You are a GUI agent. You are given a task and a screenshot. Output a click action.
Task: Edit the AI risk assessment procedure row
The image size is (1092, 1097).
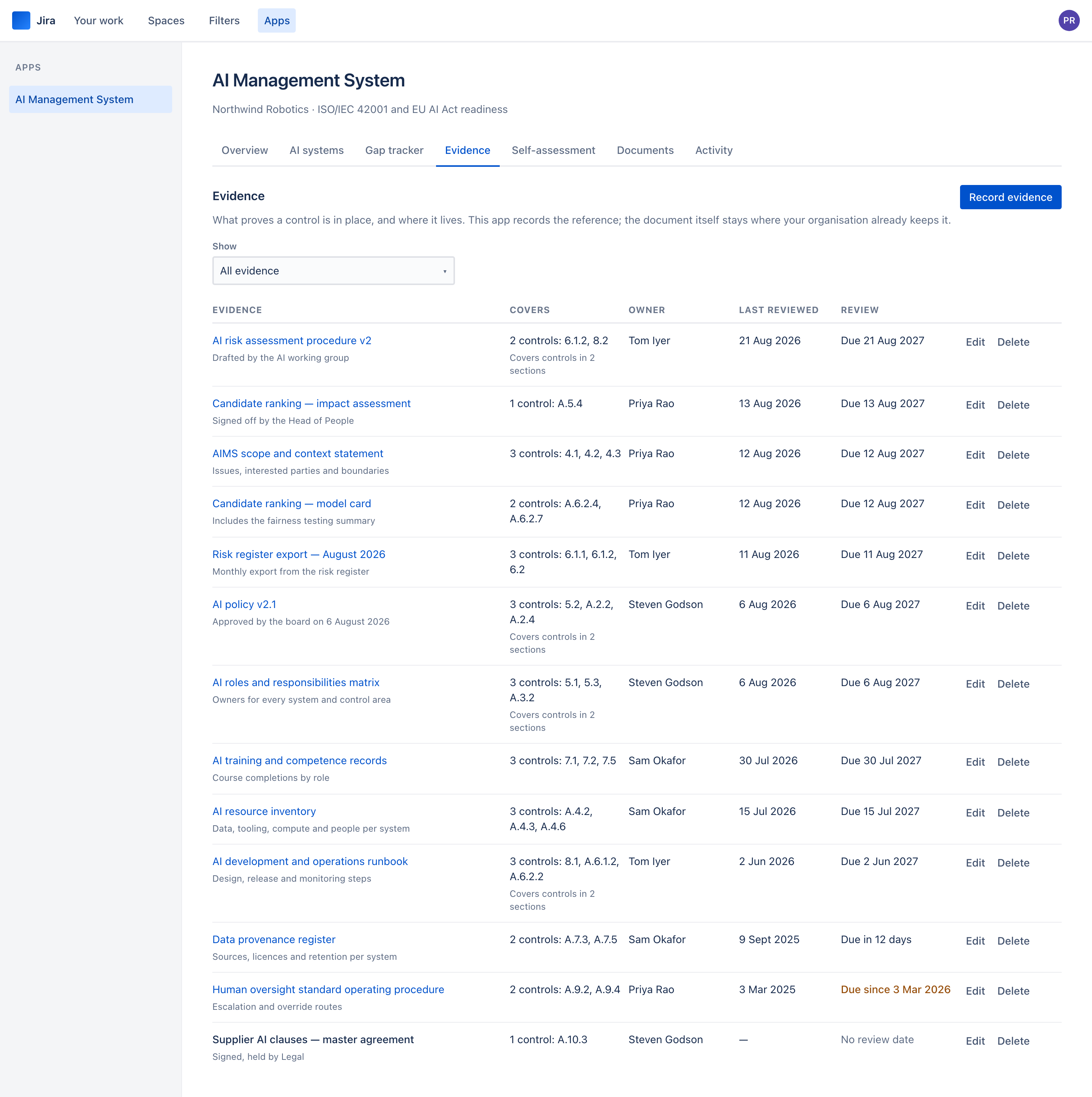pyautogui.click(x=975, y=342)
